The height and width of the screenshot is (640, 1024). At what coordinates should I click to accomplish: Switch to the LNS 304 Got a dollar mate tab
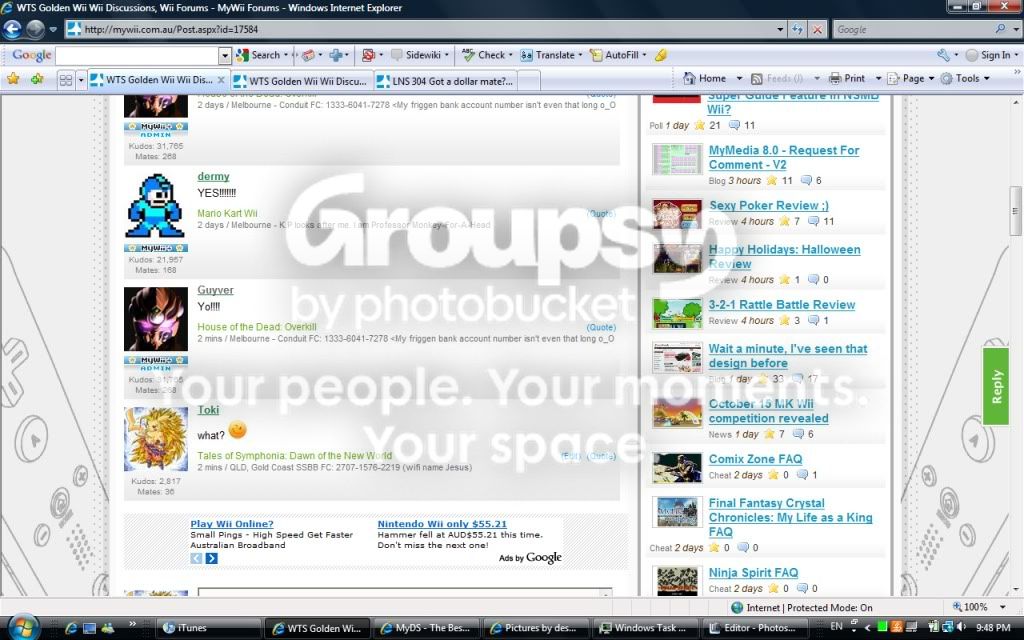pos(446,82)
